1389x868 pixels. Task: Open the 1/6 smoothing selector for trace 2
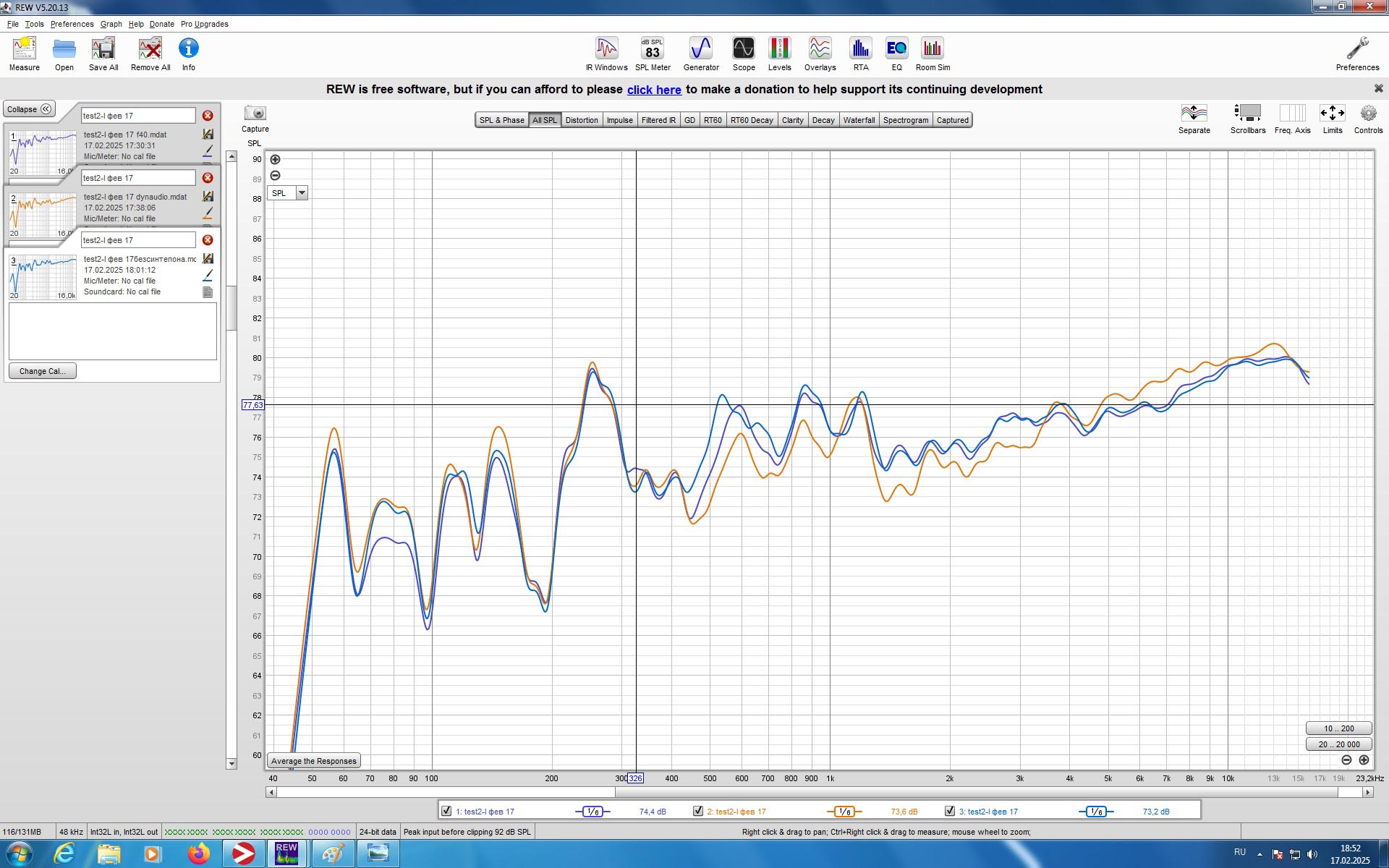click(844, 812)
